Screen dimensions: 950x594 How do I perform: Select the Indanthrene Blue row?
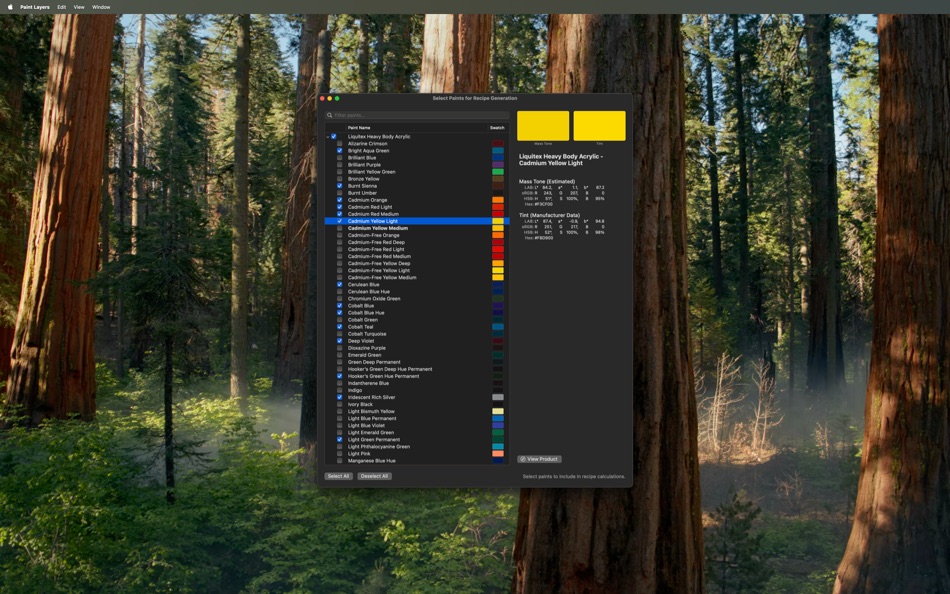[x=417, y=383]
